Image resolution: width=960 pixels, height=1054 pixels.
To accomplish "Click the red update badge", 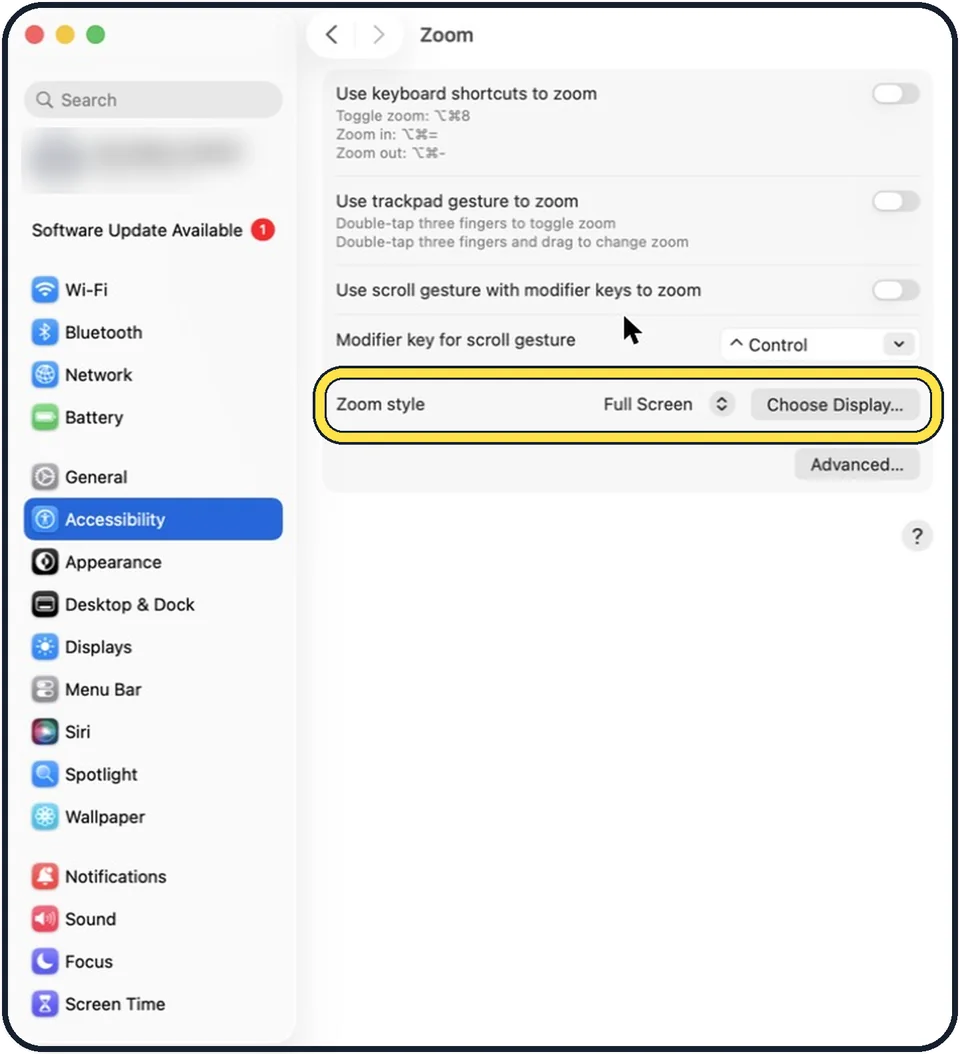I will (263, 230).
